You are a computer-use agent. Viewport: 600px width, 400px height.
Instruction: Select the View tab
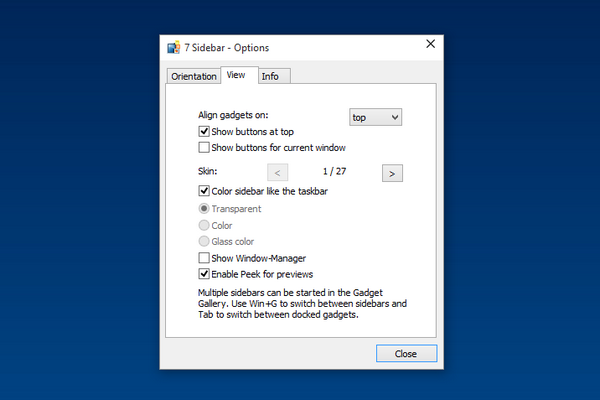point(236,75)
